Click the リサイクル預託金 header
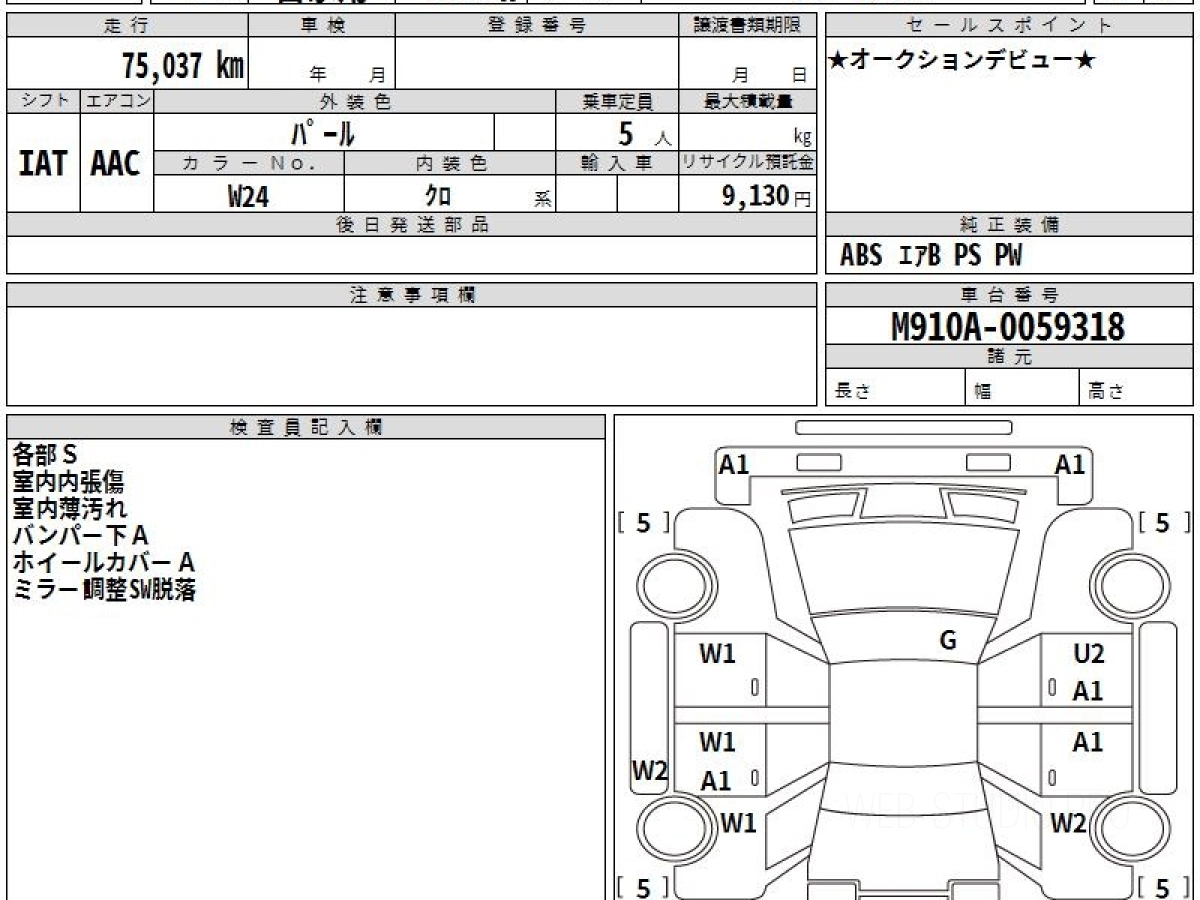 (747, 163)
